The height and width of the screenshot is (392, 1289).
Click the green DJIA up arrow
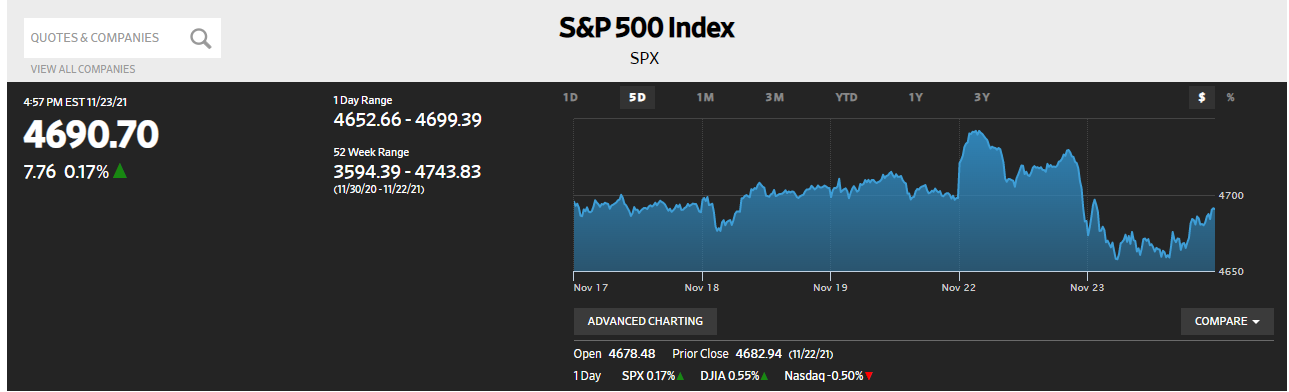(764, 375)
